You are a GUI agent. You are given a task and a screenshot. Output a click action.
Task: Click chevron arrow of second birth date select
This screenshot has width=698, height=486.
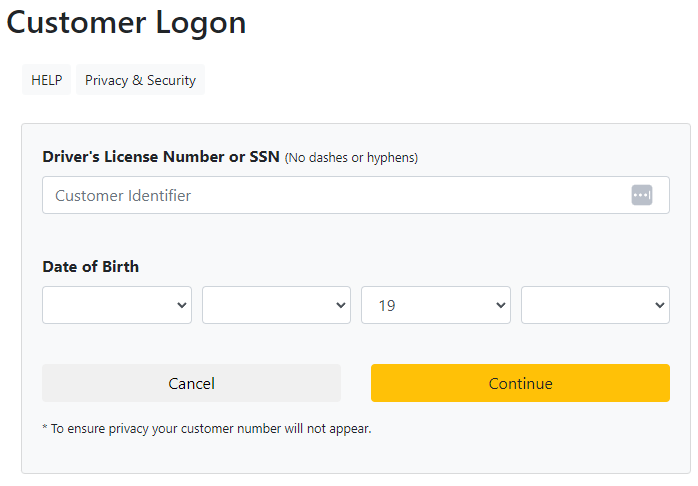[341, 305]
